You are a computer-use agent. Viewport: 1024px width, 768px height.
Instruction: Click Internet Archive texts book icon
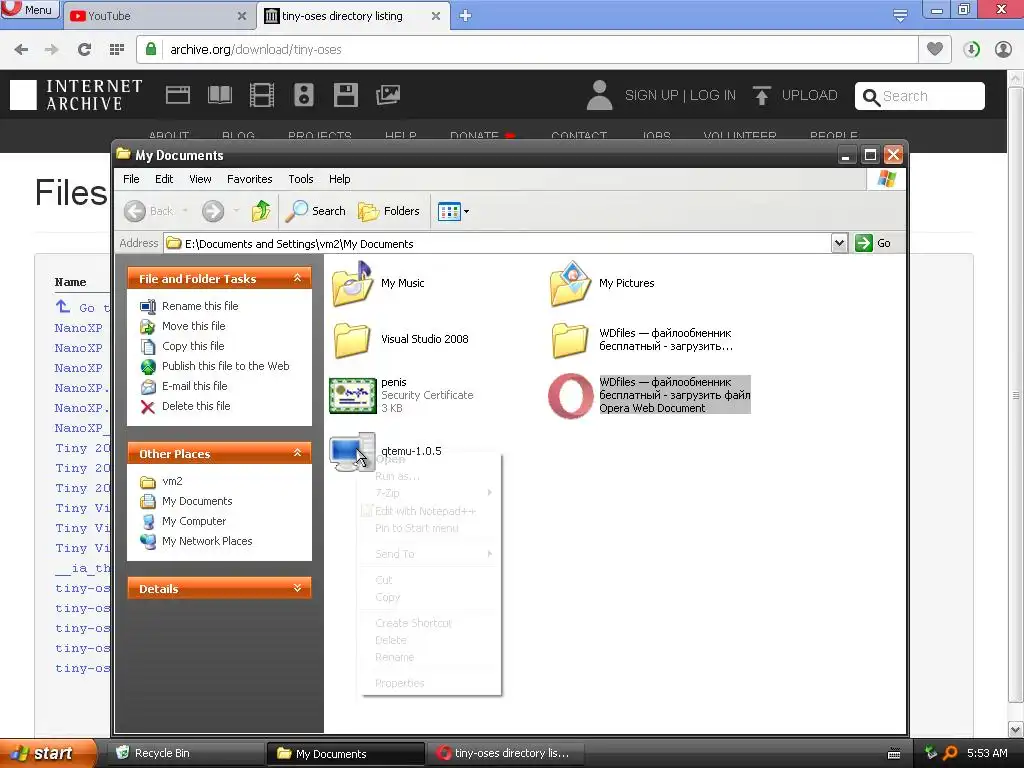pos(219,95)
